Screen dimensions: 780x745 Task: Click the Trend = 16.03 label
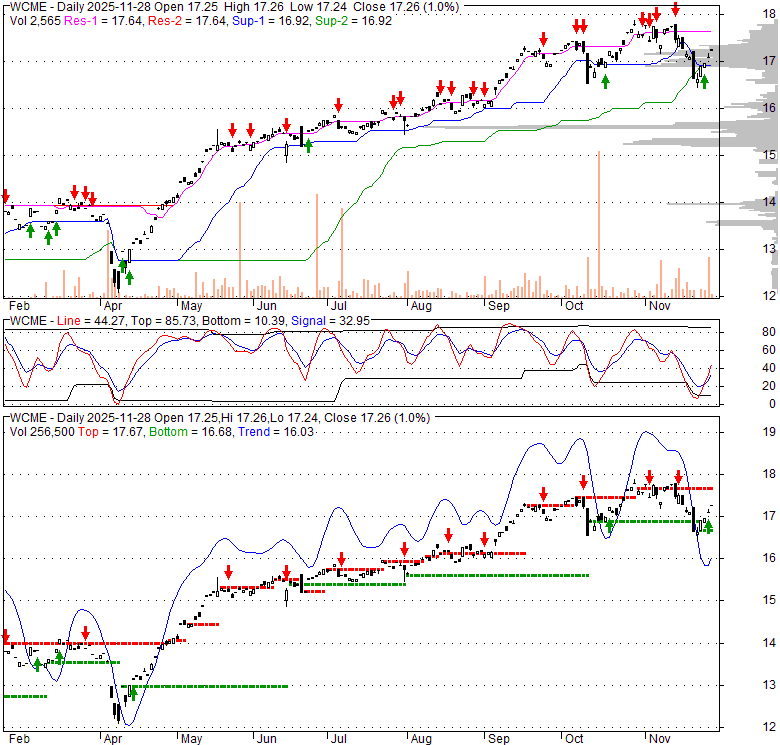click(276, 432)
